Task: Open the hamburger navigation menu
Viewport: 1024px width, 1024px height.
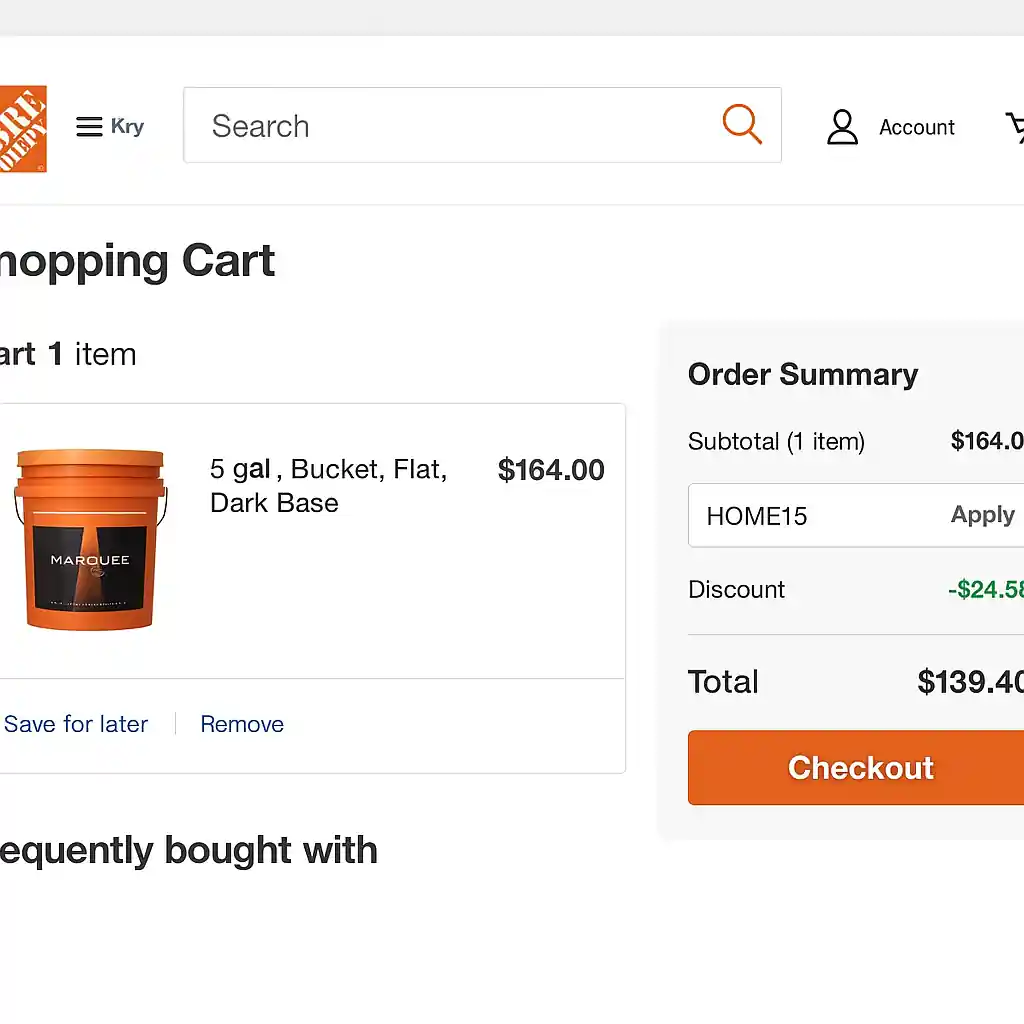Action: point(88,126)
